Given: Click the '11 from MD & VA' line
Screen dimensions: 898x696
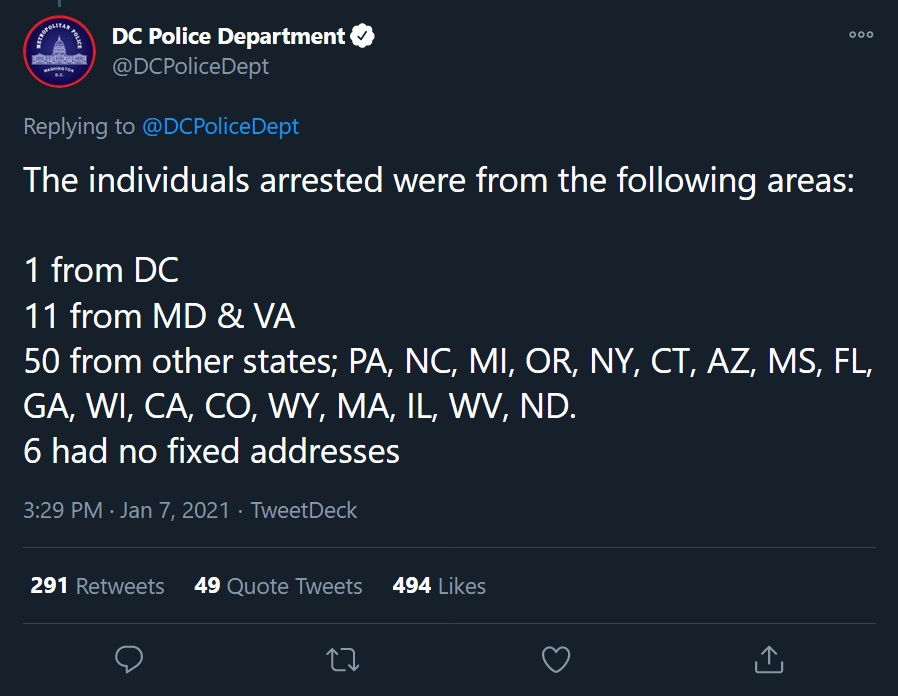Looking at the screenshot, I should point(159,316).
